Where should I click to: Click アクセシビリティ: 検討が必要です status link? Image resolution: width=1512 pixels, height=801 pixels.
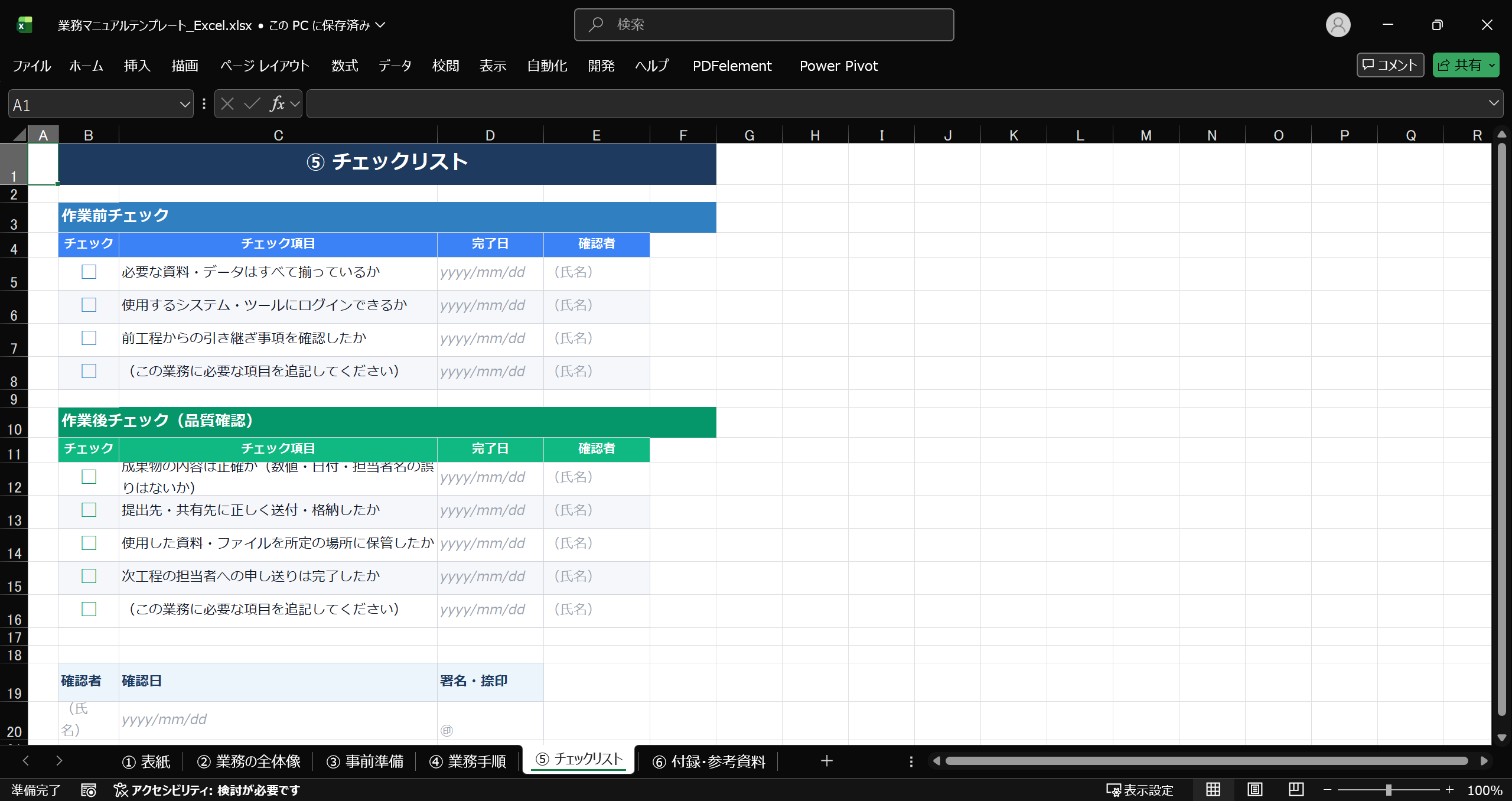(x=207, y=790)
